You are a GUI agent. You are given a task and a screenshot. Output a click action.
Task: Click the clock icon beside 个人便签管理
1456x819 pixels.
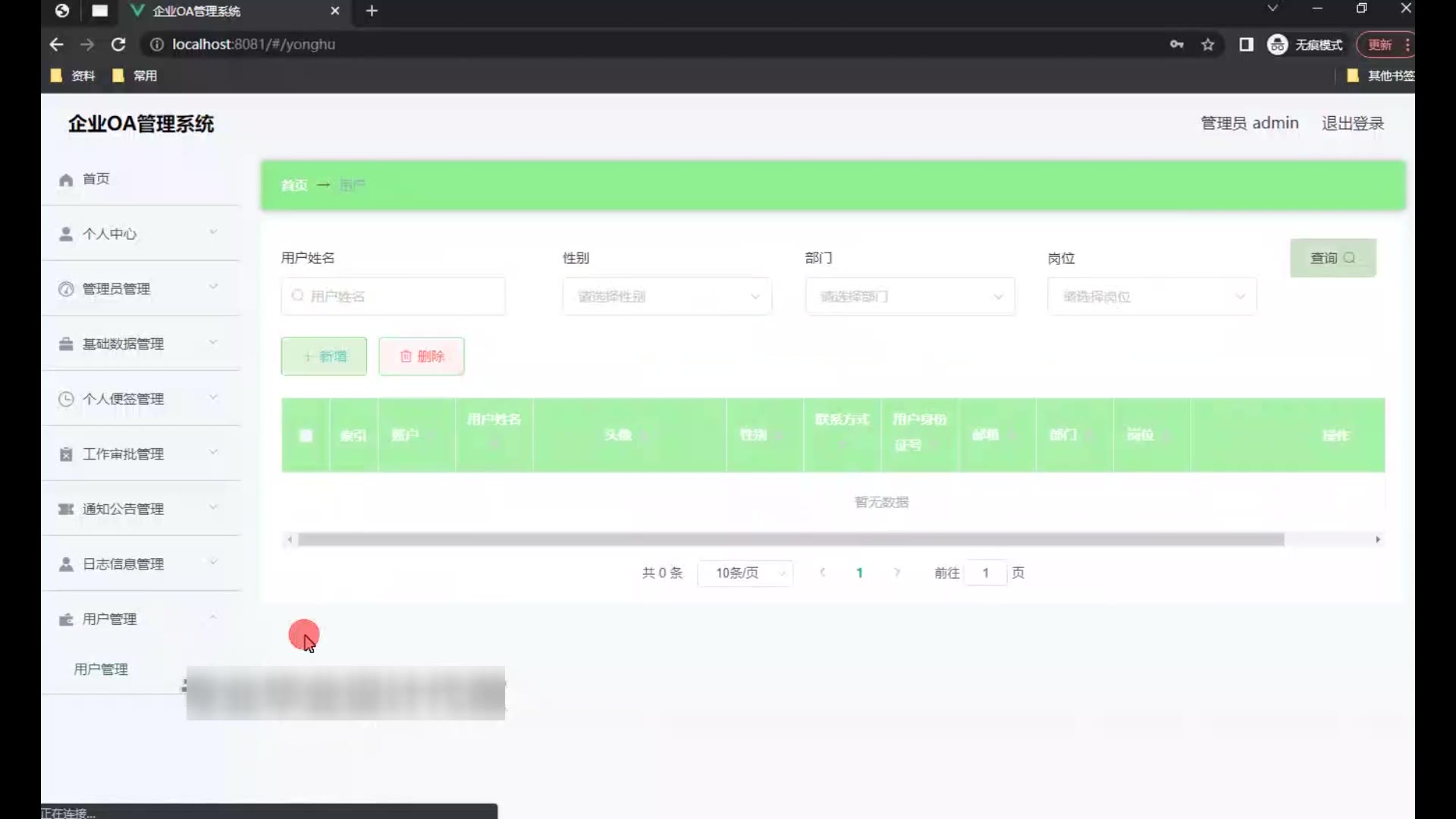[x=66, y=399]
